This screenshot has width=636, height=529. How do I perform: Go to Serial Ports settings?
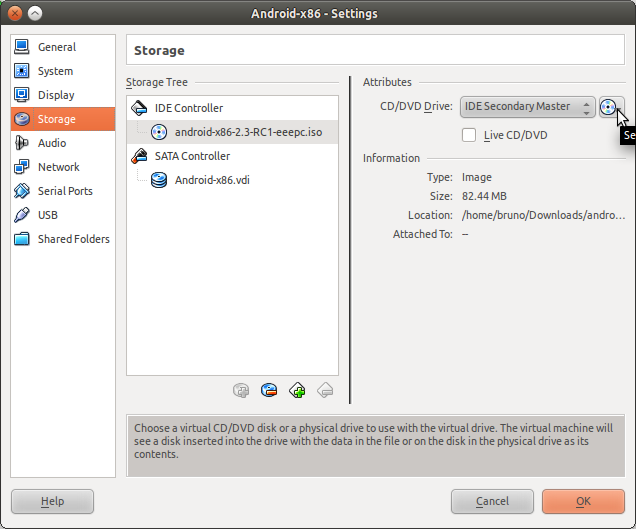(63, 191)
